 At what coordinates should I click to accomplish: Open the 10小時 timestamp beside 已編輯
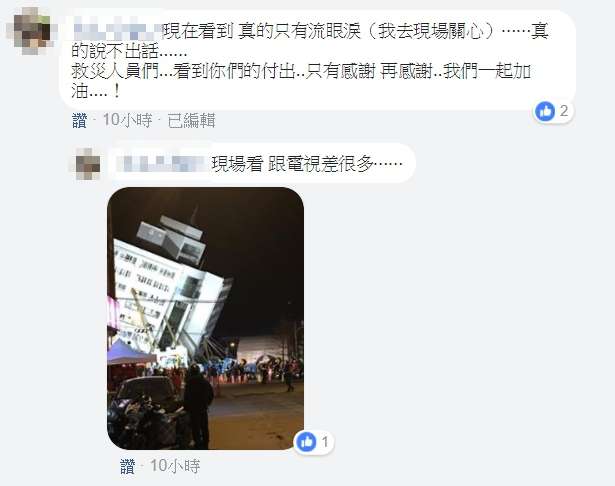tap(127, 120)
